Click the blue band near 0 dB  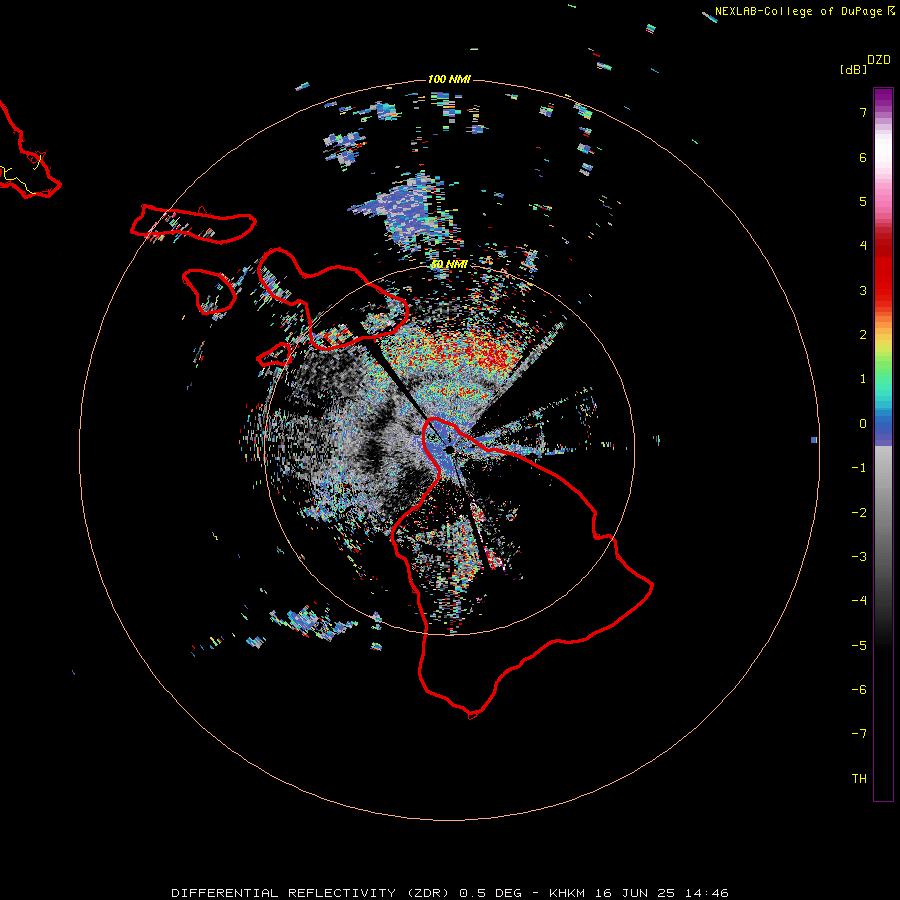(x=883, y=428)
